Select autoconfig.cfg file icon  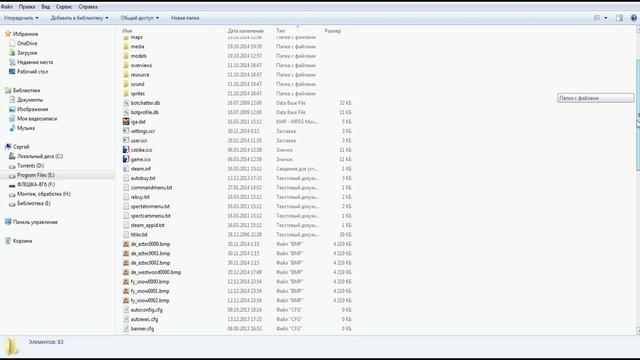[x=126, y=310]
